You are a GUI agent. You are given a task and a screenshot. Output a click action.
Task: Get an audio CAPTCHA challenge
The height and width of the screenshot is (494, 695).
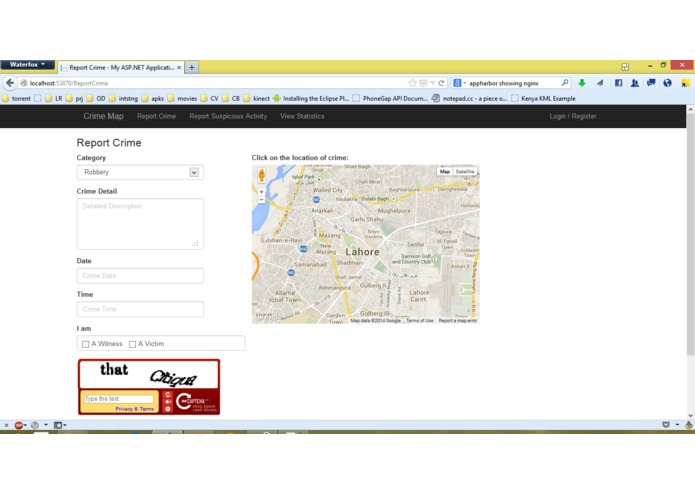tap(168, 402)
